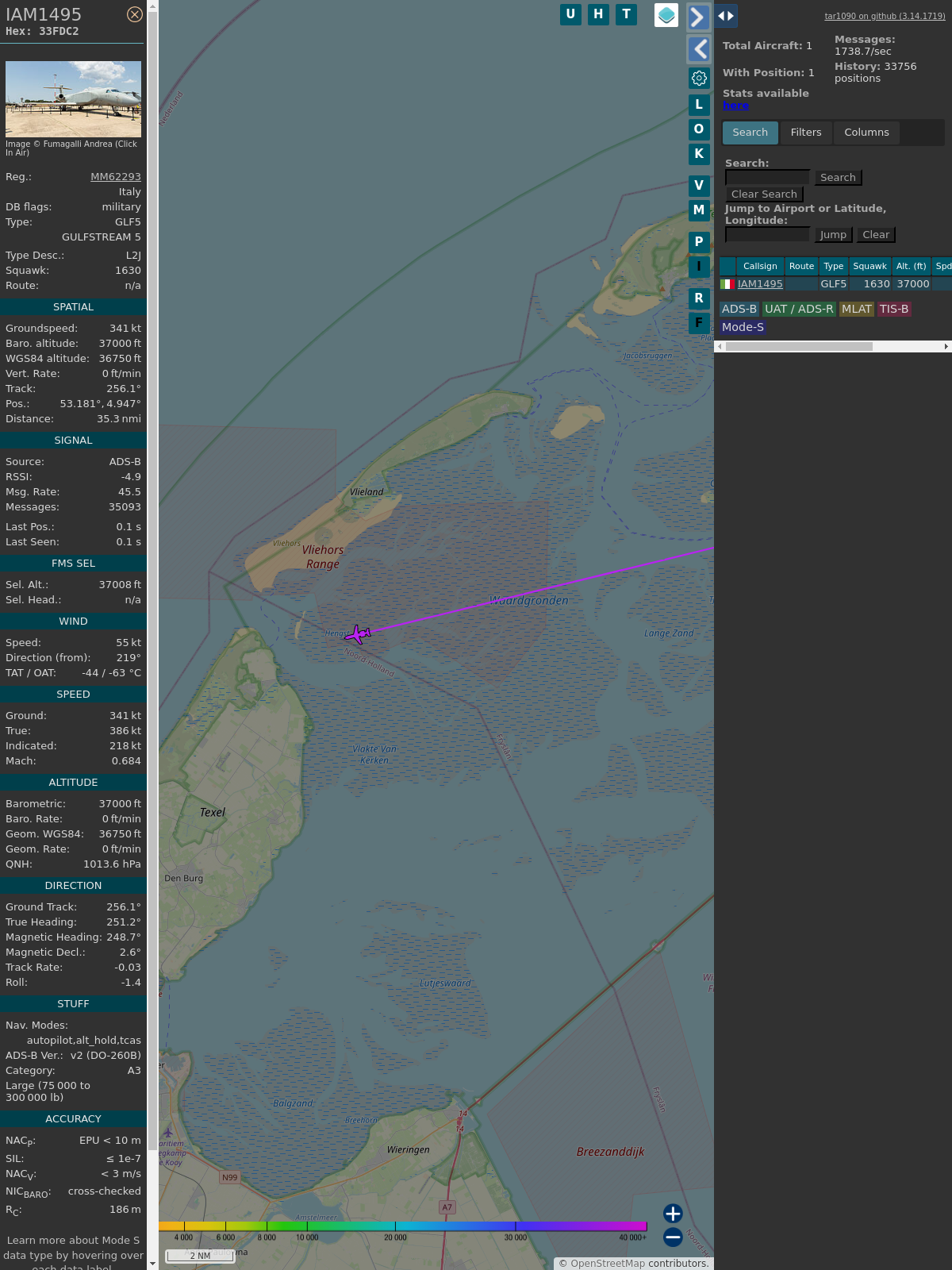Screen dimensions: 952x1270
Task: Click the magenta aircraft icon on map
Action: [x=358, y=634]
